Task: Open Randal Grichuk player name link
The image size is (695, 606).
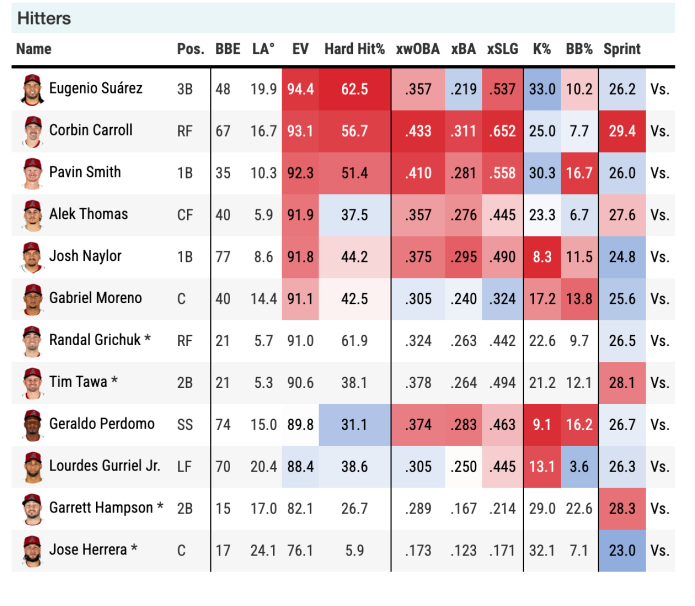Action: (99, 341)
